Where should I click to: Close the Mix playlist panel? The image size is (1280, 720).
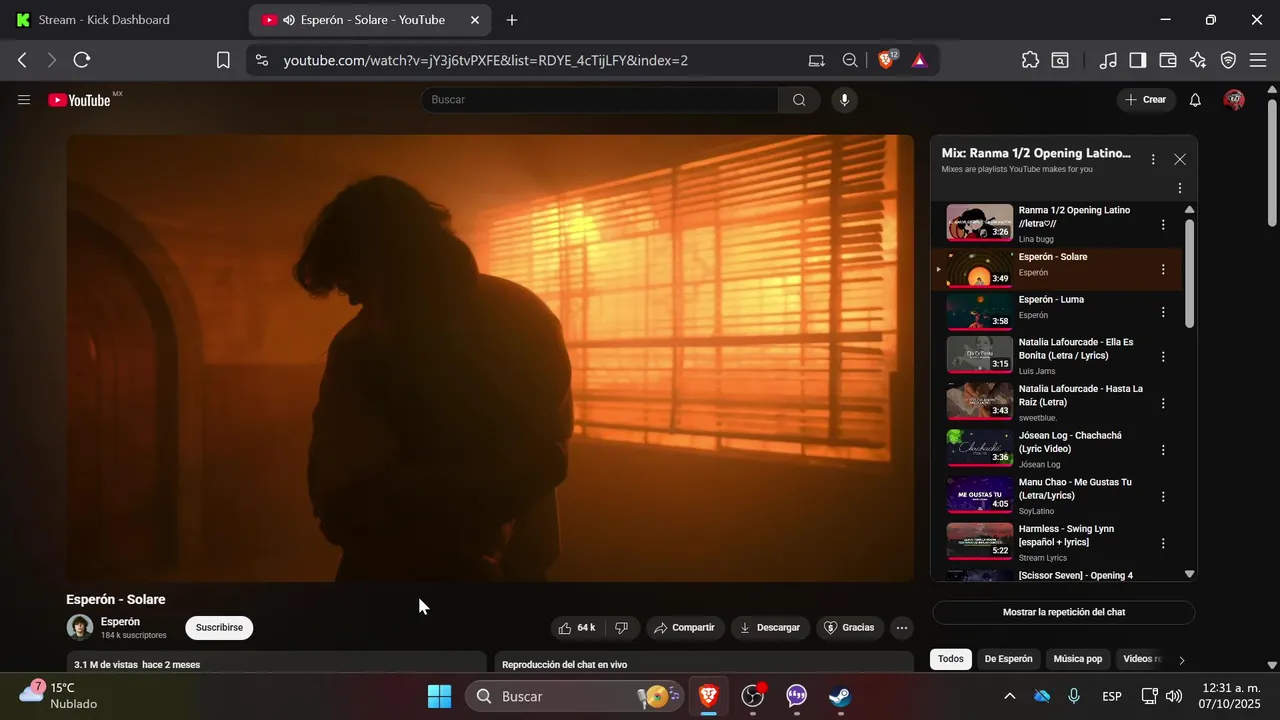pyautogui.click(x=1180, y=159)
